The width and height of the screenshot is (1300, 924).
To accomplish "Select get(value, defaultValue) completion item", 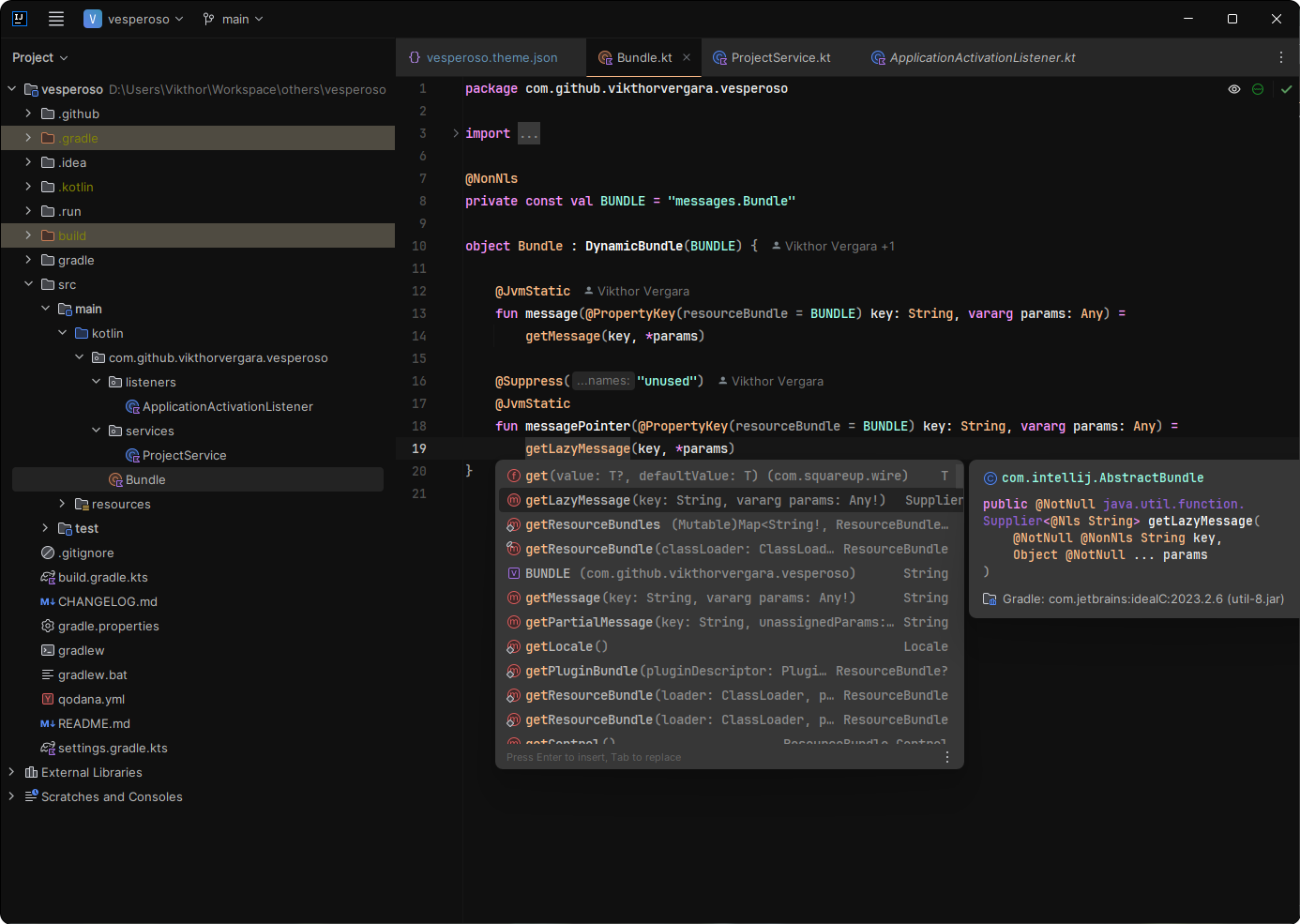I will click(x=730, y=476).
